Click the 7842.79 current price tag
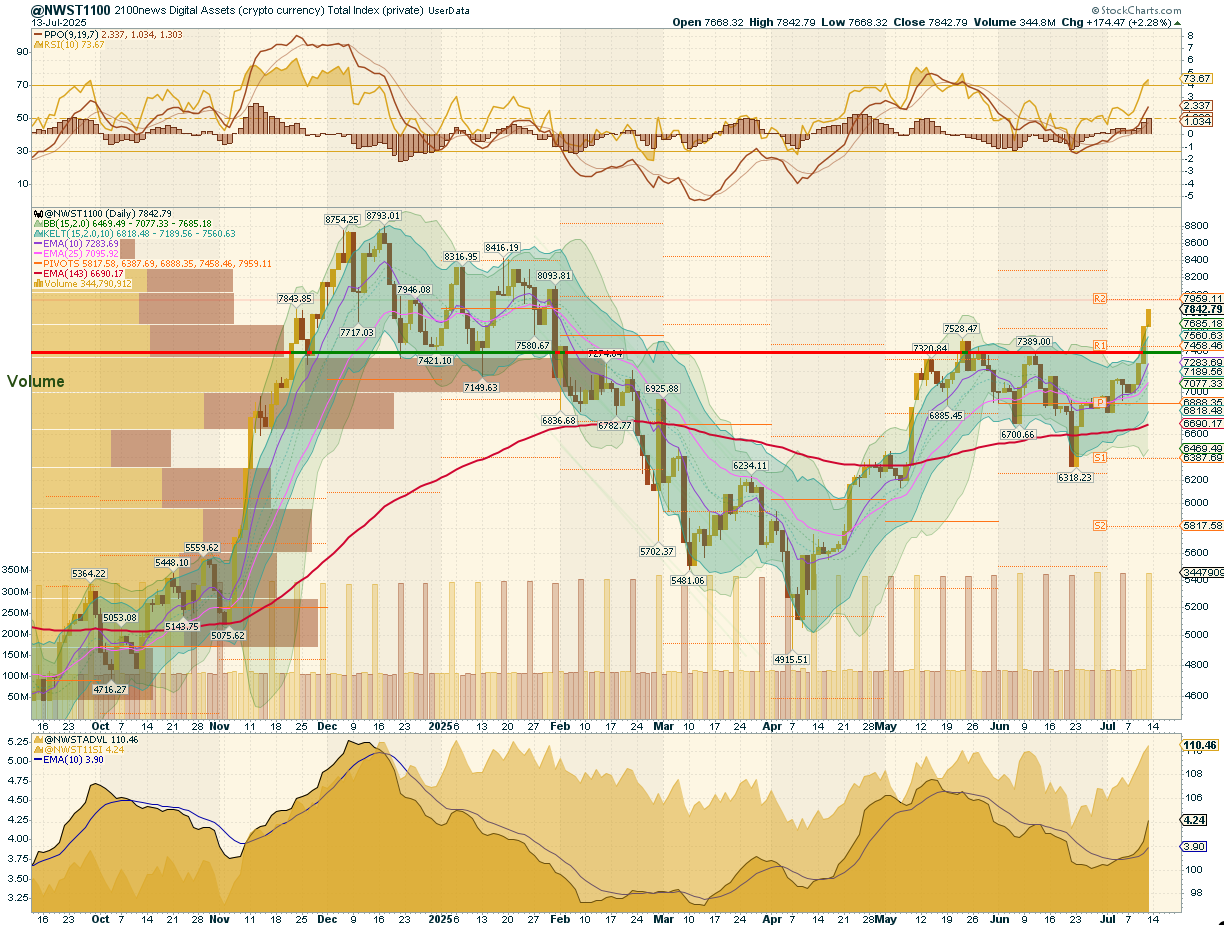Viewport: 1224px width, 925px height. 1201,310
